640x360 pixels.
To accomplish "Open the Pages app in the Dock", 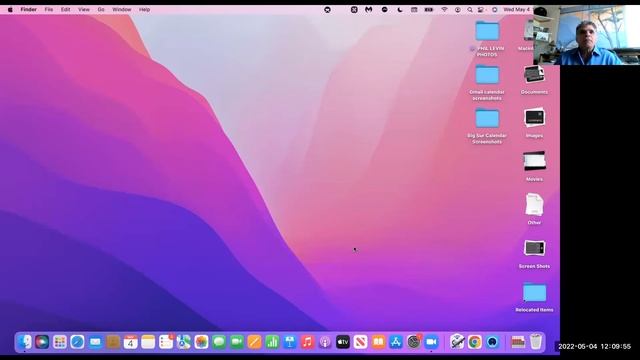I will 254,342.
